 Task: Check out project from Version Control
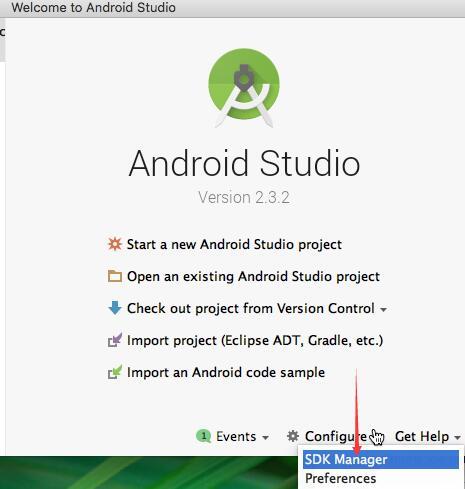coord(251,308)
